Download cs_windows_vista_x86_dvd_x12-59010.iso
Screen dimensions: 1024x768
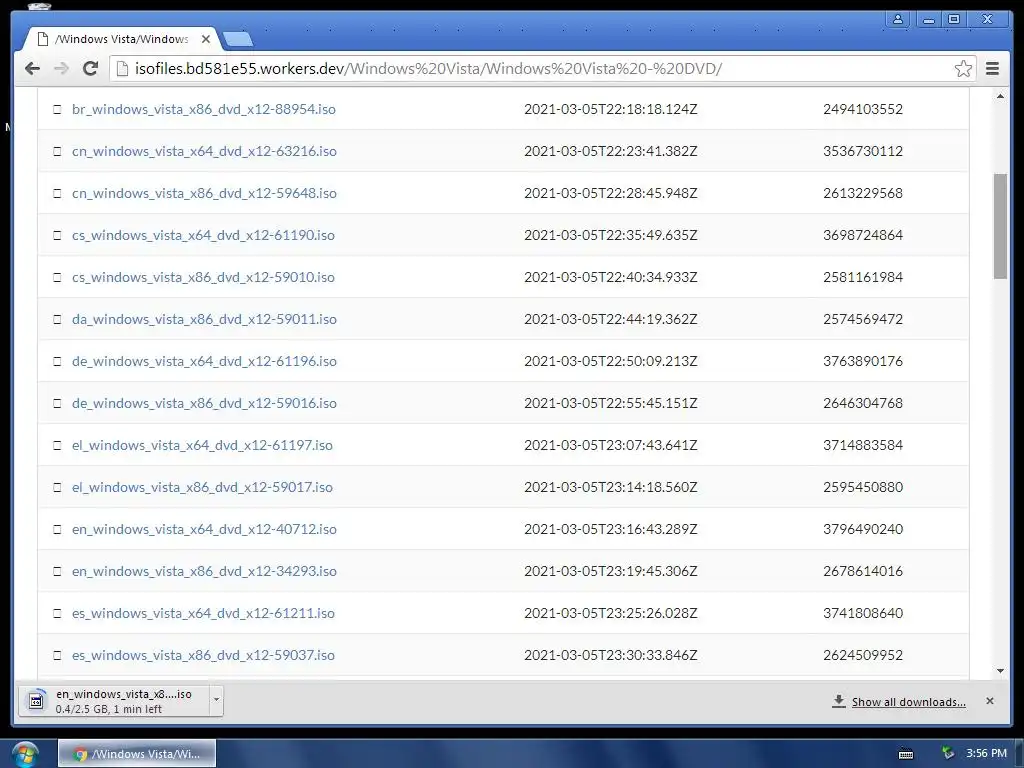[203, 278]
